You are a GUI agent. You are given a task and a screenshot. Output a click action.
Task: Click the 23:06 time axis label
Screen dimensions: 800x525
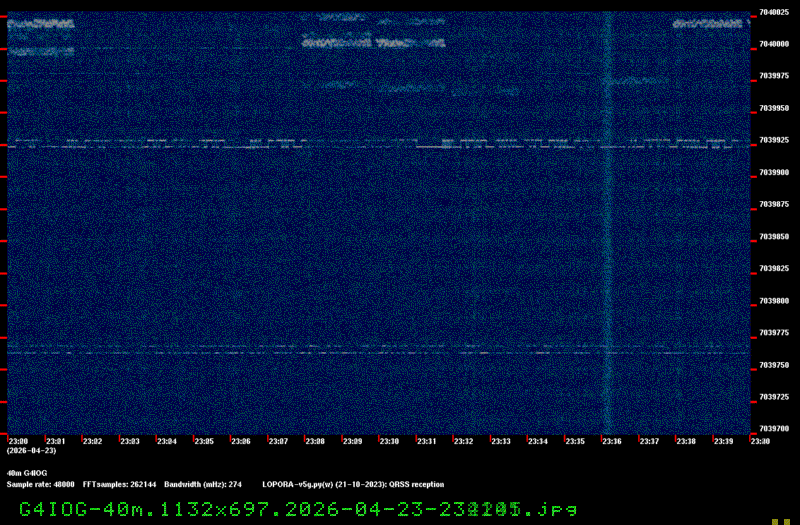point(241,441)
